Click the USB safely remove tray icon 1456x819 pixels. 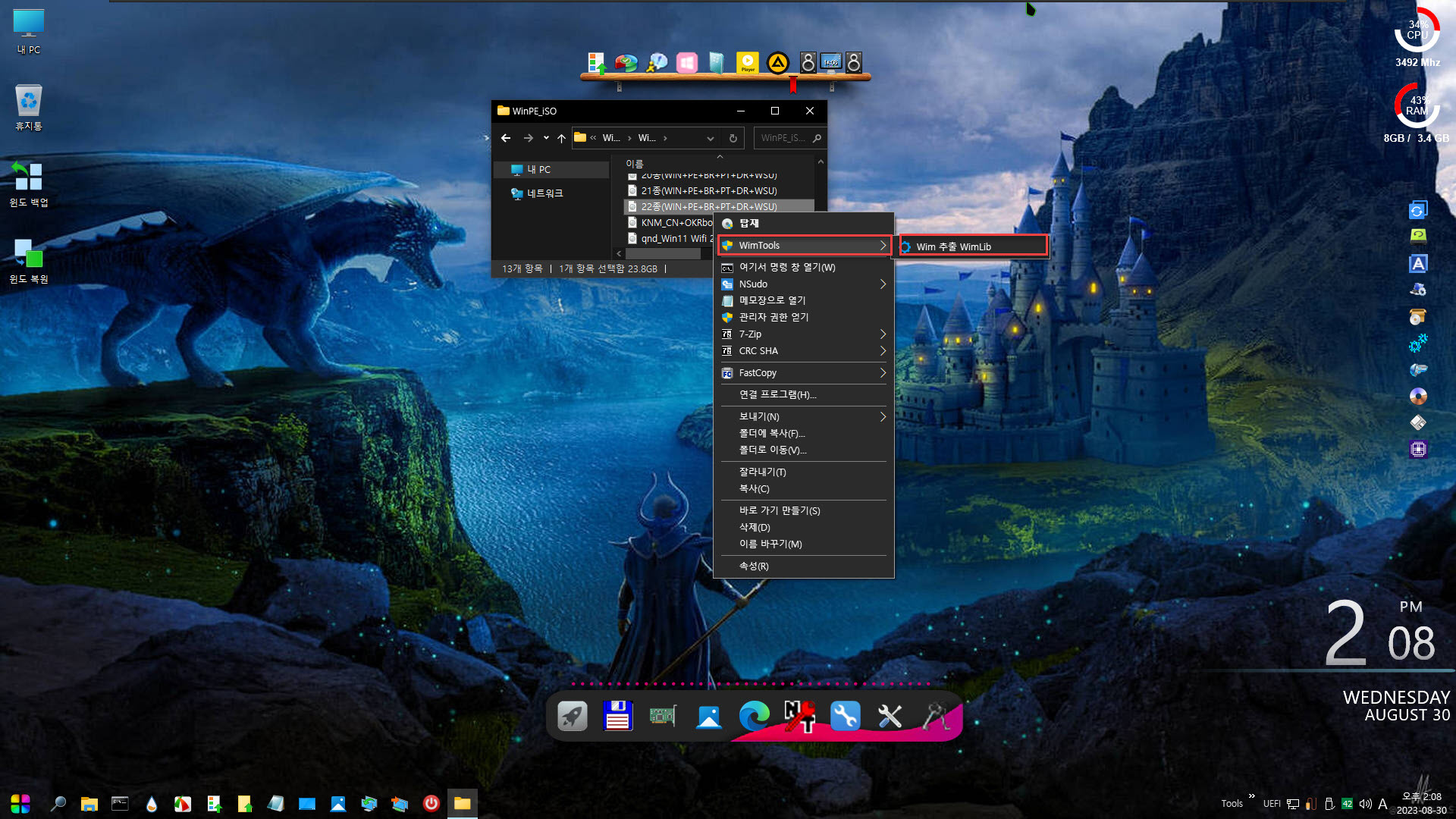(x=1329, y=804)
